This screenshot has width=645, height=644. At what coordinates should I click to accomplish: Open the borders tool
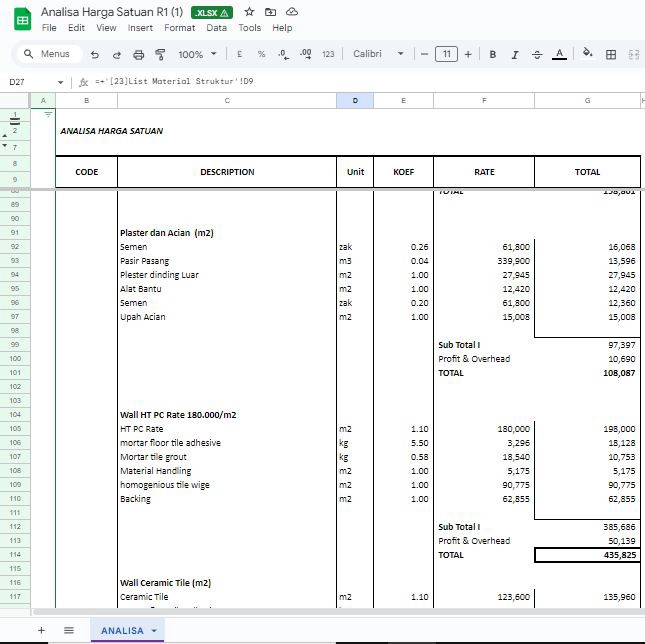pos(611,54)
